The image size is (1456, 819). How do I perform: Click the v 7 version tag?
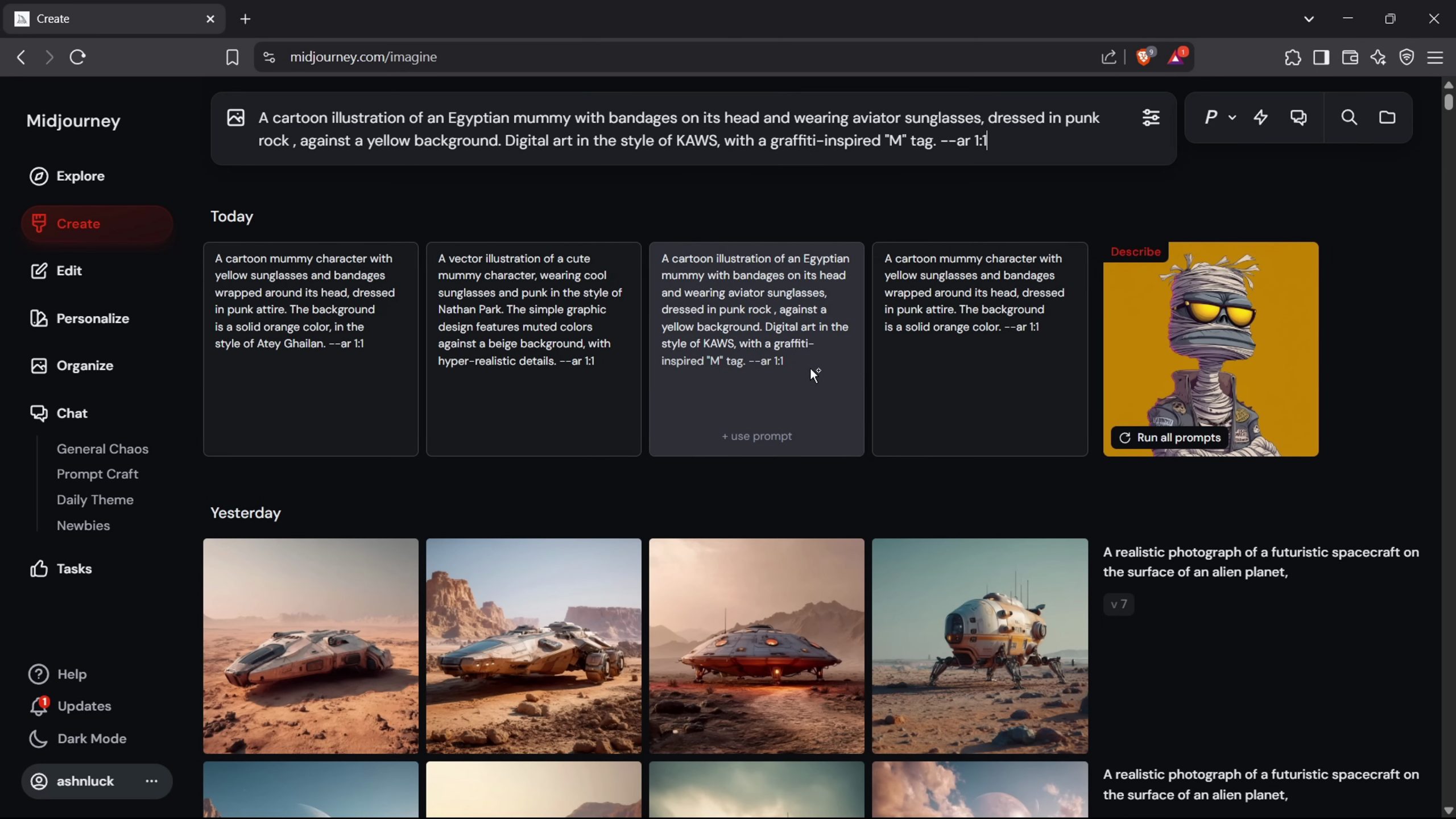1119,604
